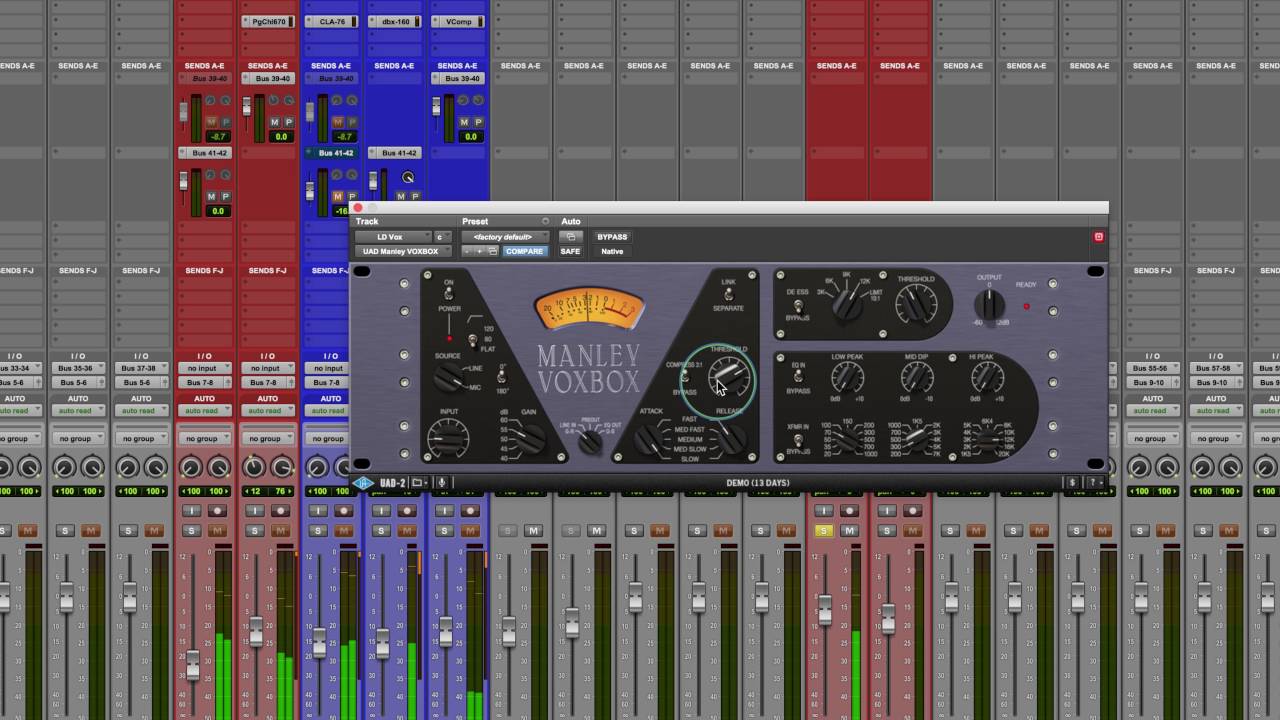Image resolution: width=1280 pixels, height=720 pixels.
Task: Toggle the Power ON switch
Action: [448, 295]
